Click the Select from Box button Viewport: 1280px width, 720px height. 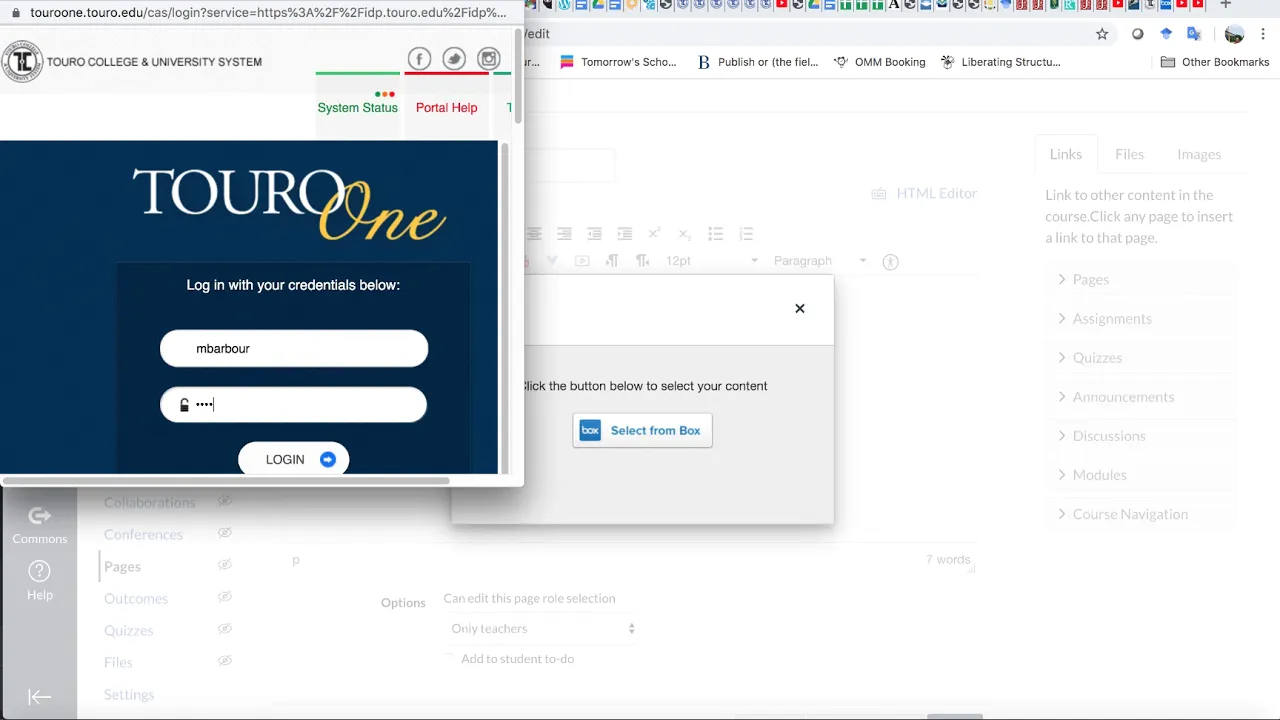[x=642, y=430]
